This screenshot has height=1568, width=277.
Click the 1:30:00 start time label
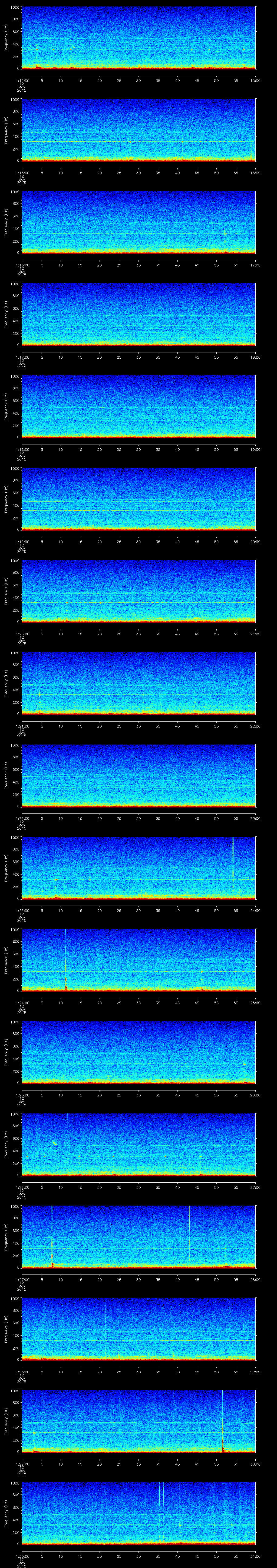(22, 1556)
